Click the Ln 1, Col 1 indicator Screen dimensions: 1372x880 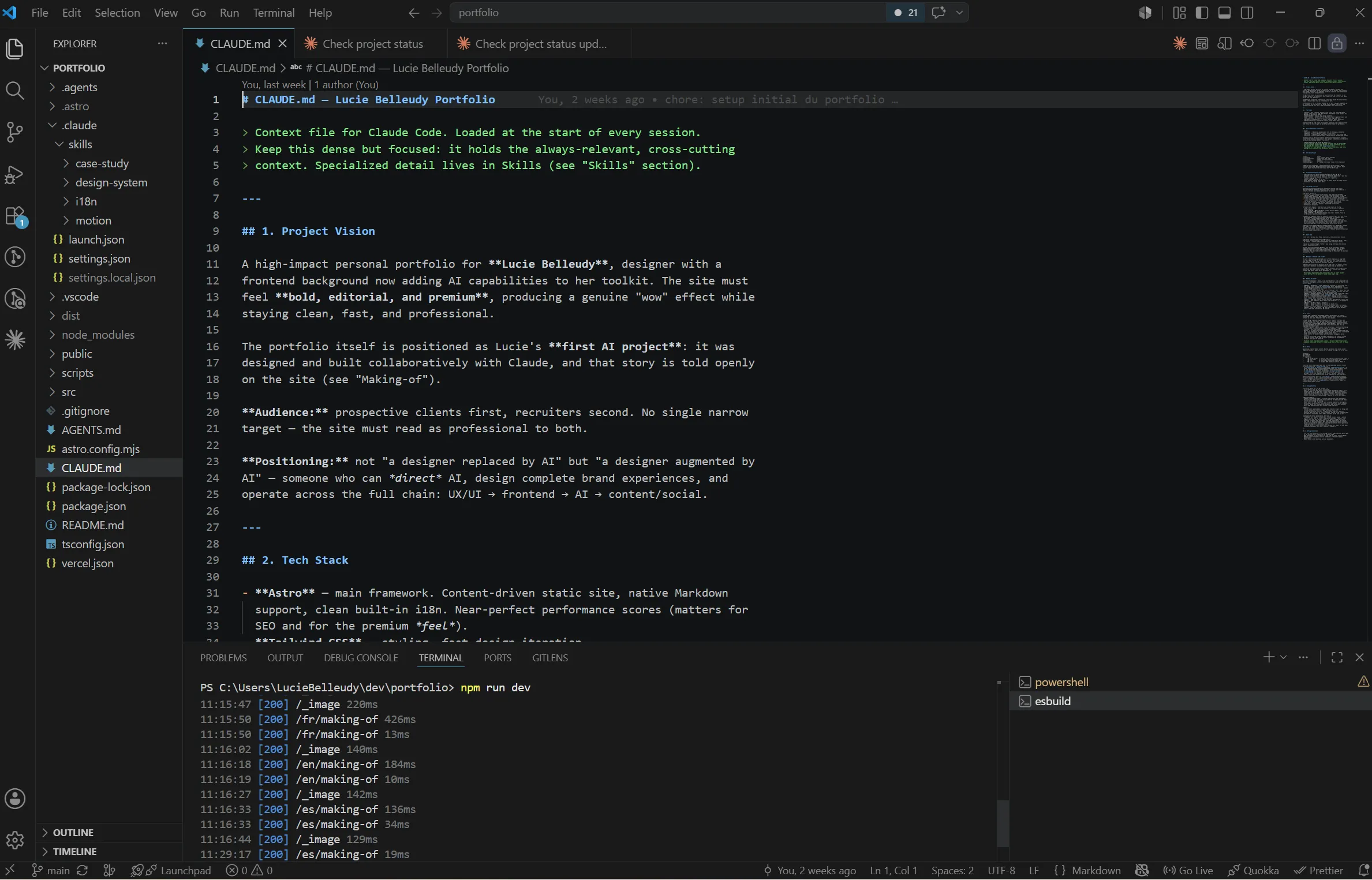point(894,870)
